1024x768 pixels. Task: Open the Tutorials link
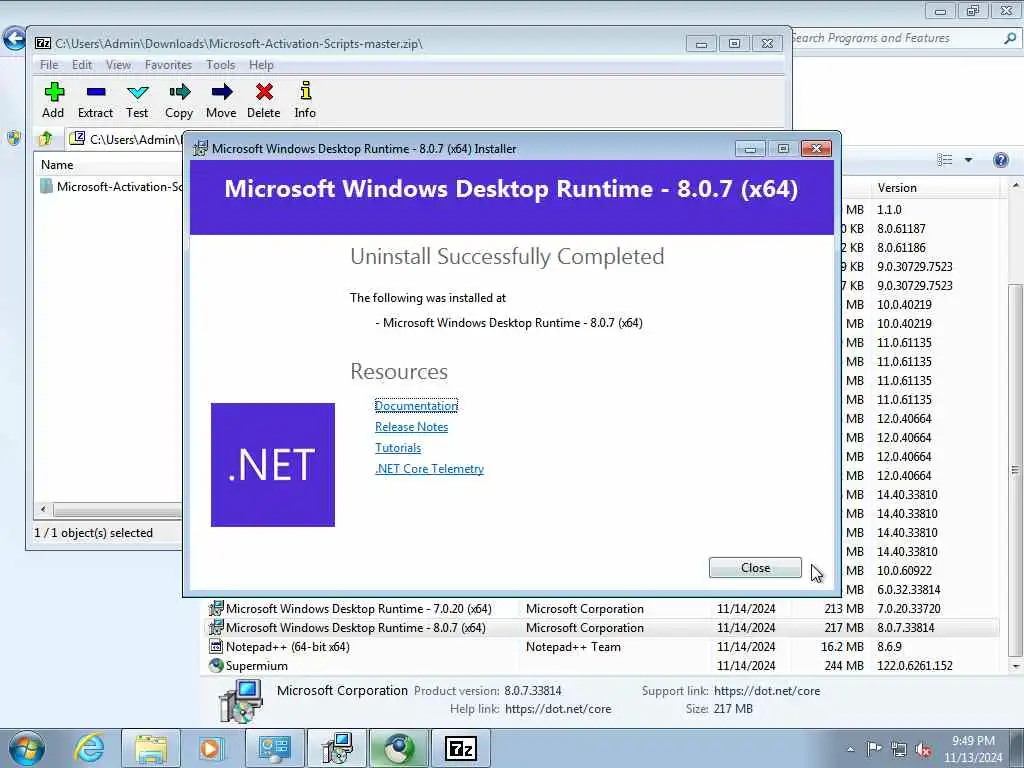398,447
